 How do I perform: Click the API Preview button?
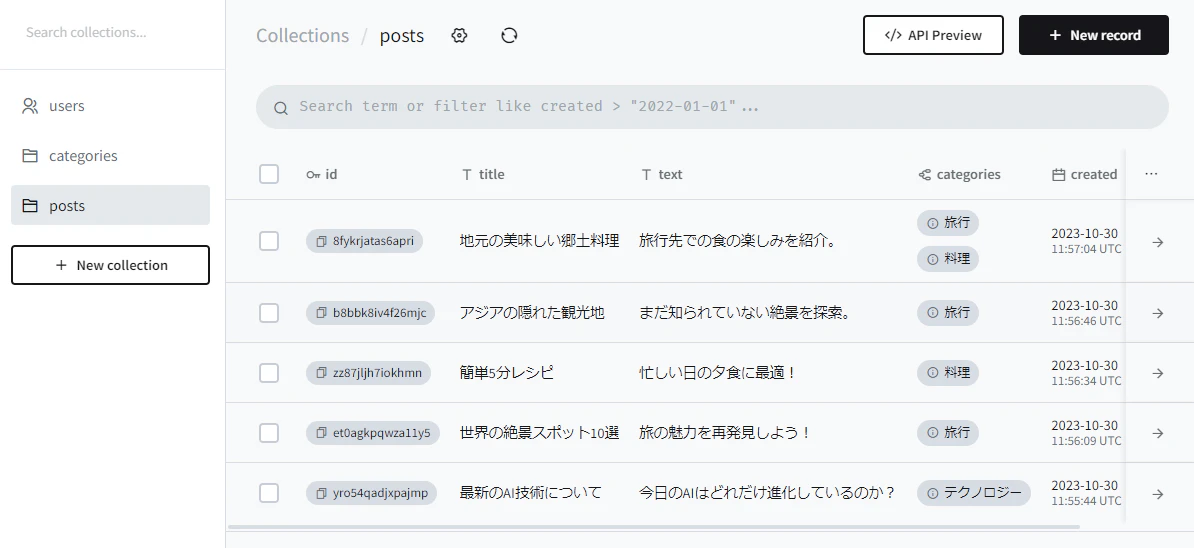933,35
